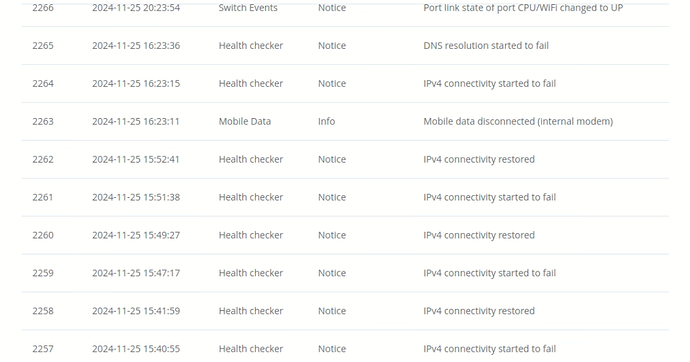This screenshot has height=362, width=690.
Task: Select event ID 2265
Action: pyautogui.click(x=43, y=46)
